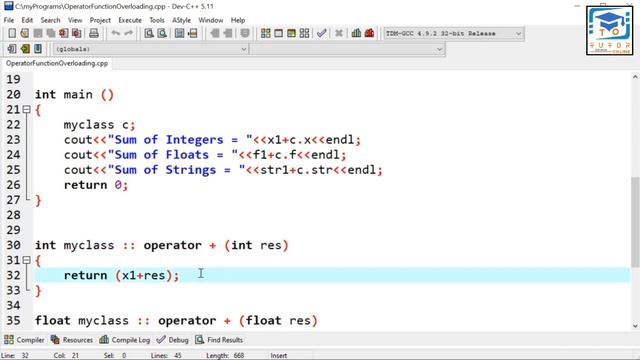Click the Redo arrow icon
This screenshot has width=640, height=360.
point(129,33)
